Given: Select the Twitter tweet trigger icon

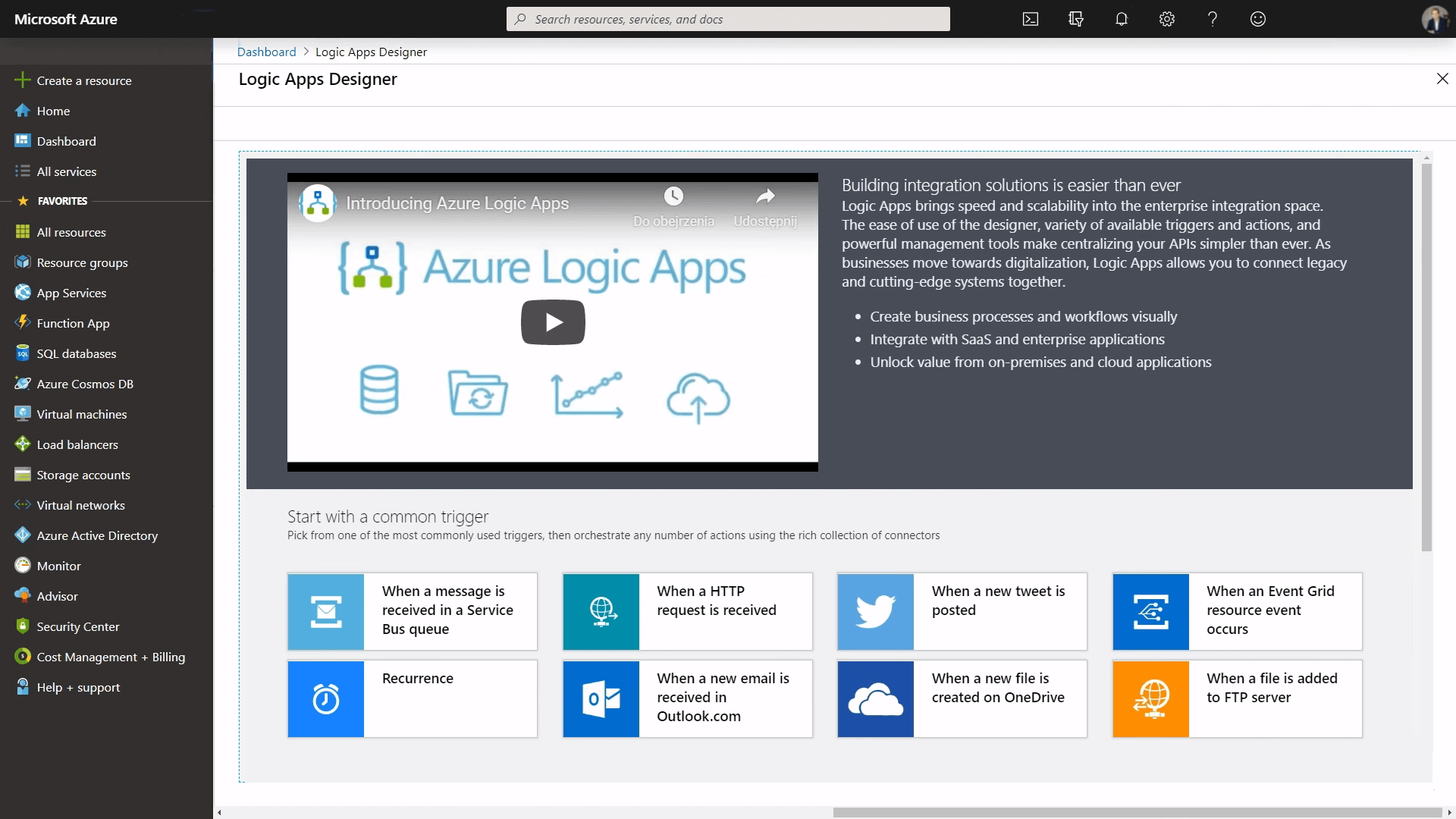Looking at the screenshot, I should (x=876, y=611).
